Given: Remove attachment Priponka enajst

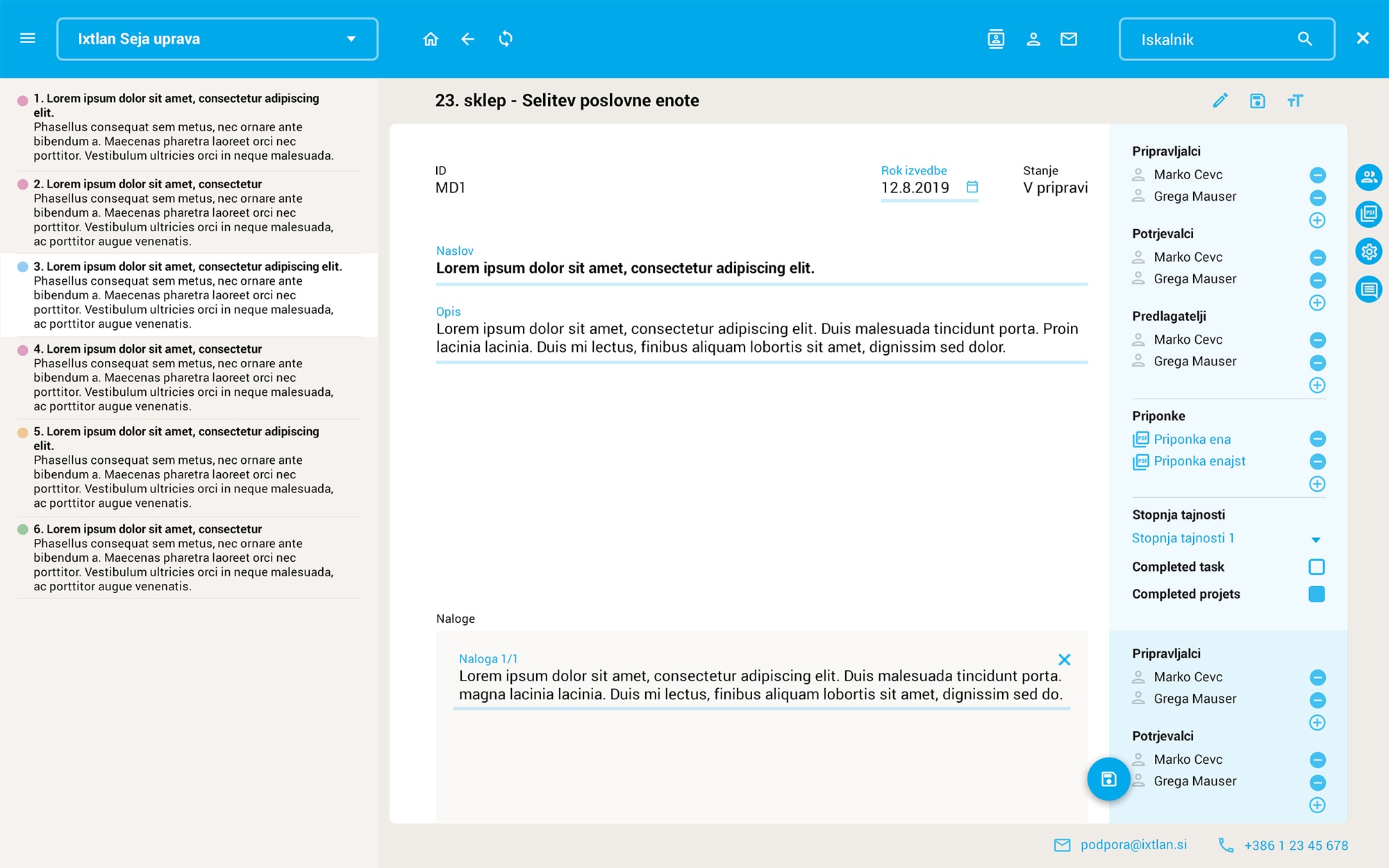Looking at the screenshot, I should click(x=1317, y=462).
